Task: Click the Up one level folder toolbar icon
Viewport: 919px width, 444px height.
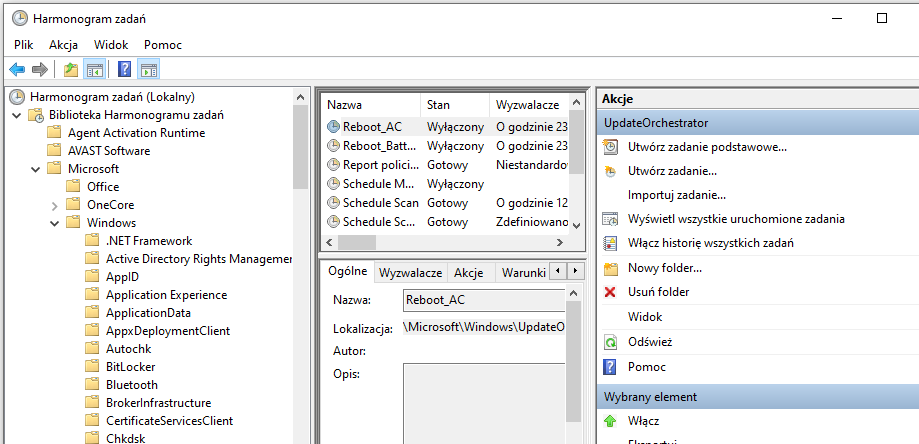Action: 71,70
